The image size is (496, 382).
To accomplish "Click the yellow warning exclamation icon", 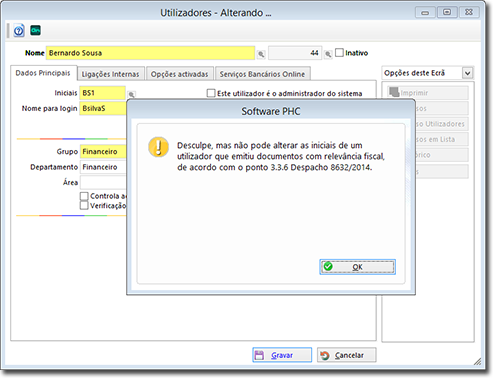I will pyautogui.click(x=158, y=147).
